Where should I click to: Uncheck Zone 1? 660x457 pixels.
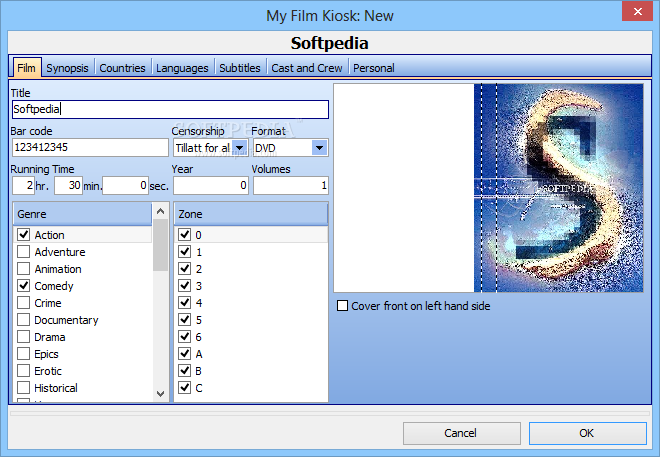(185, 252)
